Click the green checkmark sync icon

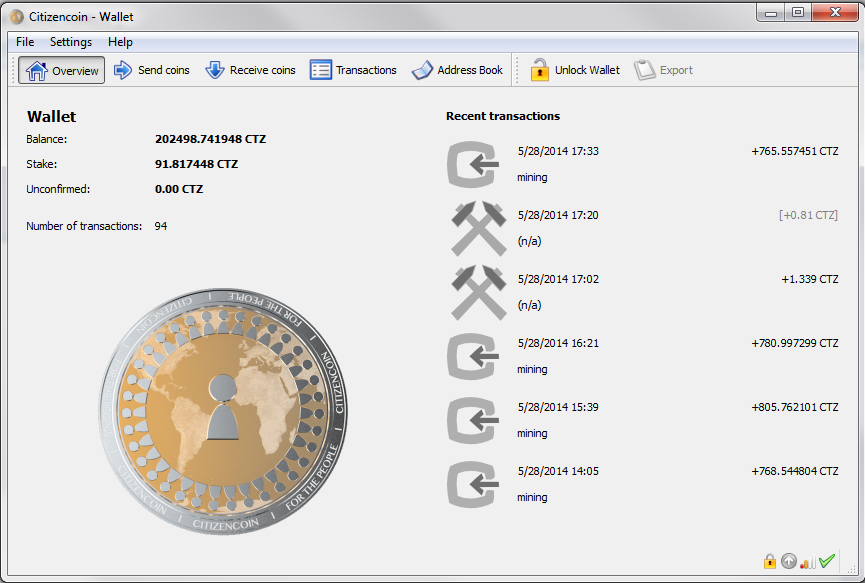(x=826, y=561)
